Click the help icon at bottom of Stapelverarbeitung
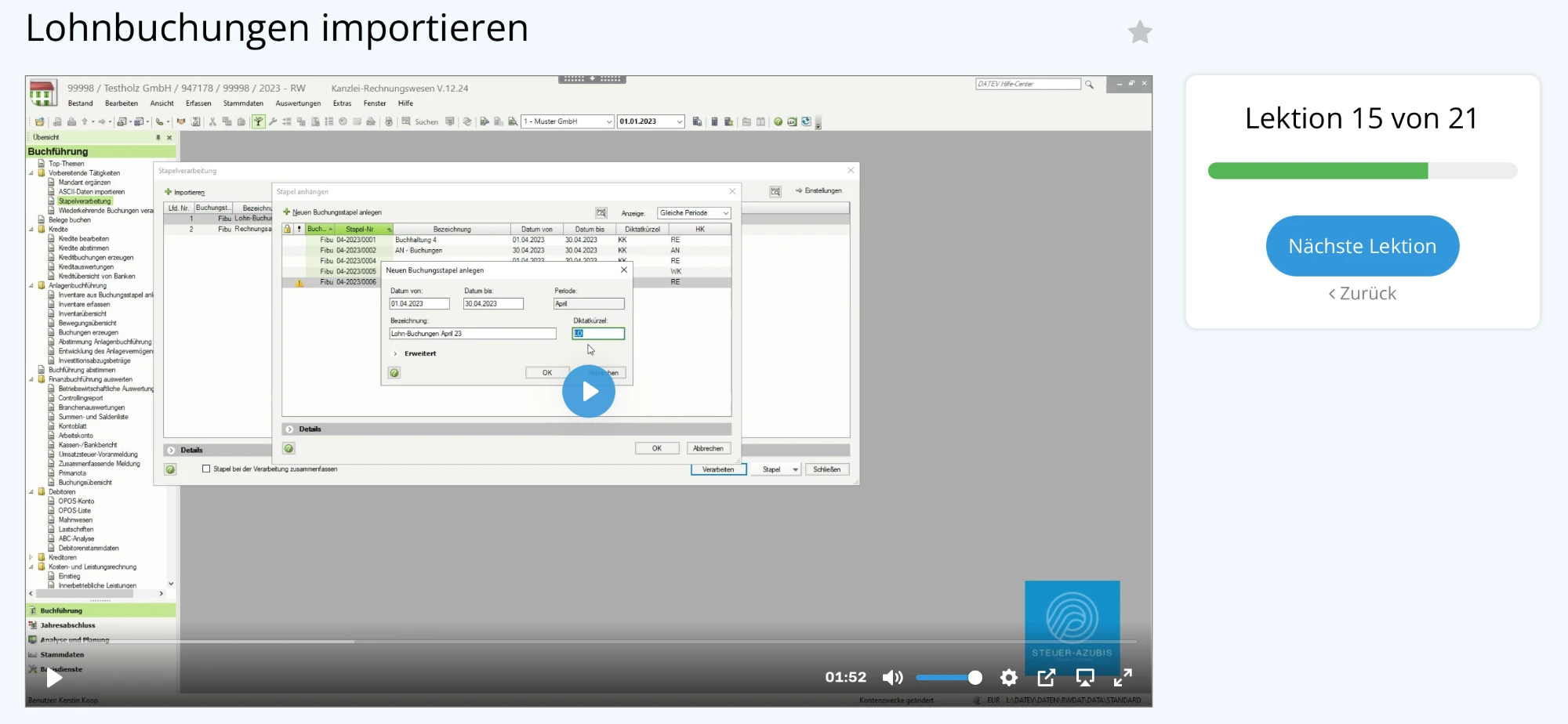 click(170, 469)
